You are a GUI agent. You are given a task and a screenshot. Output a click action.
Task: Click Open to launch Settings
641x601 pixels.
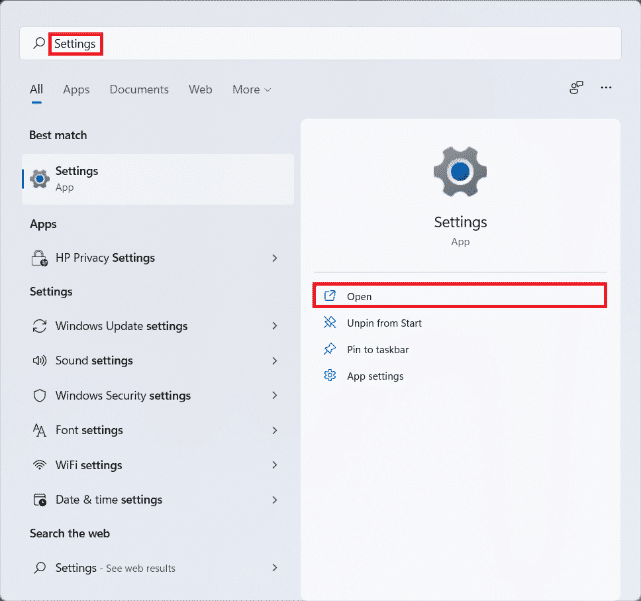coord(459,295)
